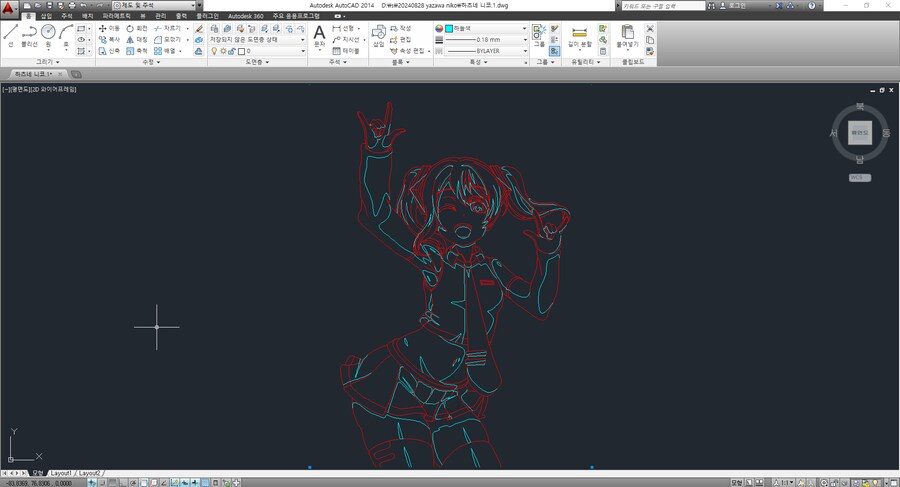Toggle Ortho mode in the status bar
The width and height of the screenshot is (900, 487).
click(123, 482)
